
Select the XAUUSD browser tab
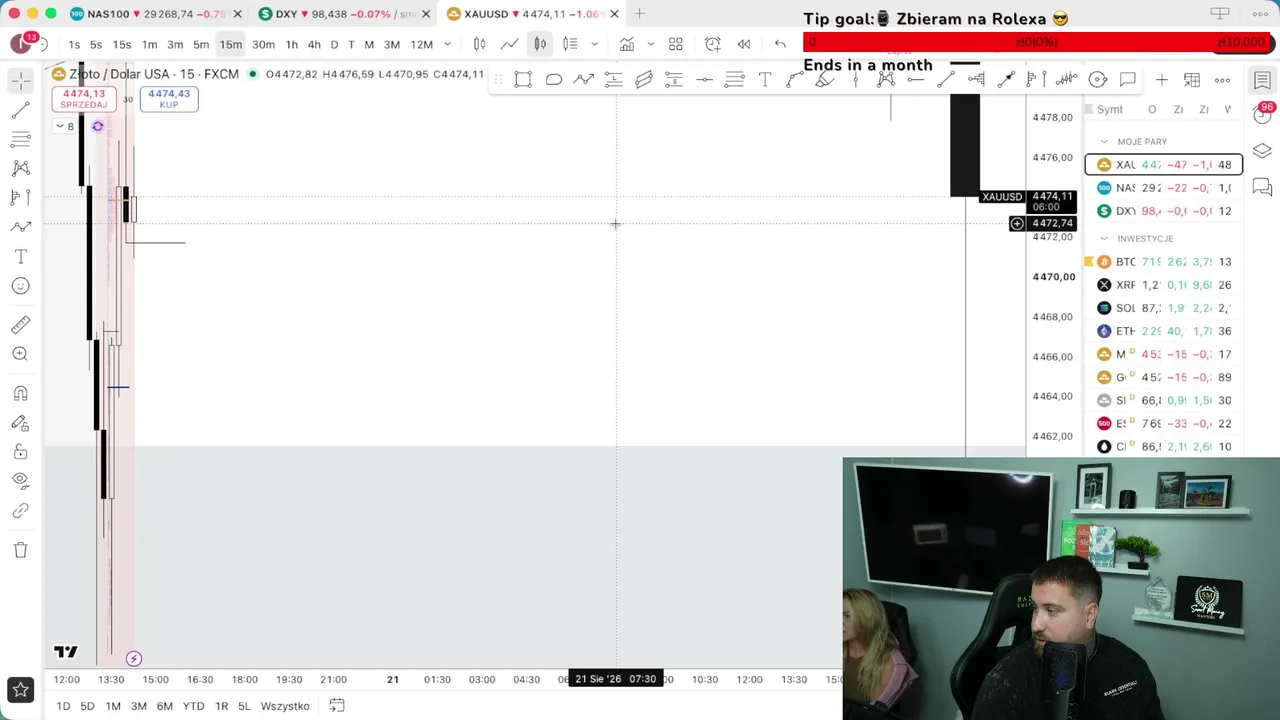tap(533, 14)
